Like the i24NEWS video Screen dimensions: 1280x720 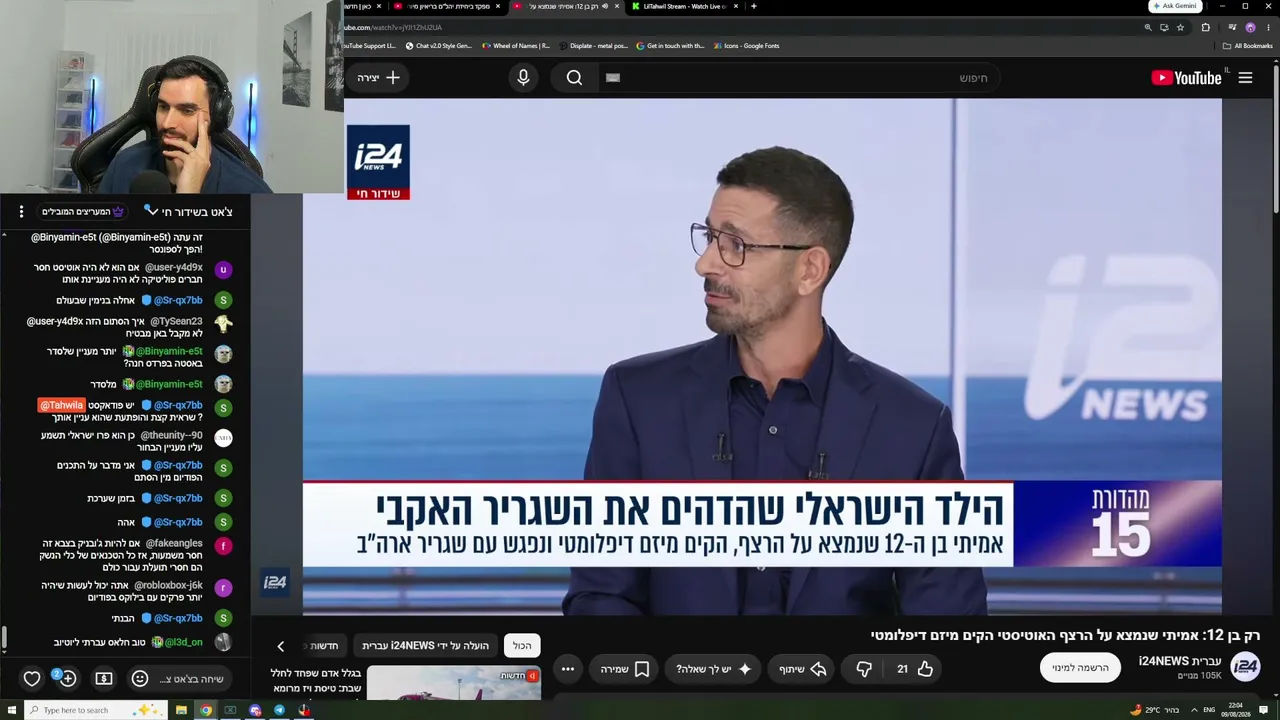pyautogui.click(x=915, y=669)
